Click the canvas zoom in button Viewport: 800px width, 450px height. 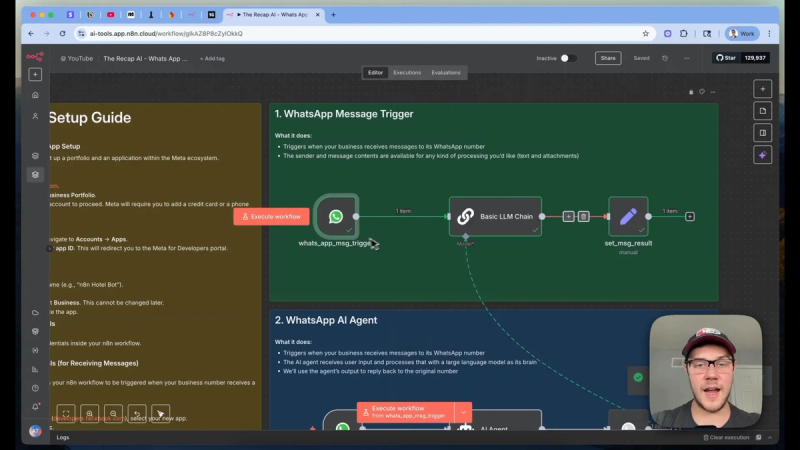click(89, 414)
